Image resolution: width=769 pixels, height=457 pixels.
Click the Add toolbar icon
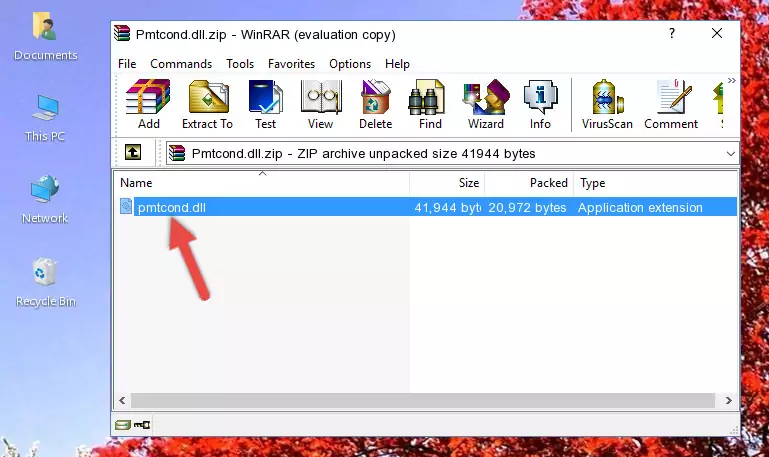click(x=148, y=104)
